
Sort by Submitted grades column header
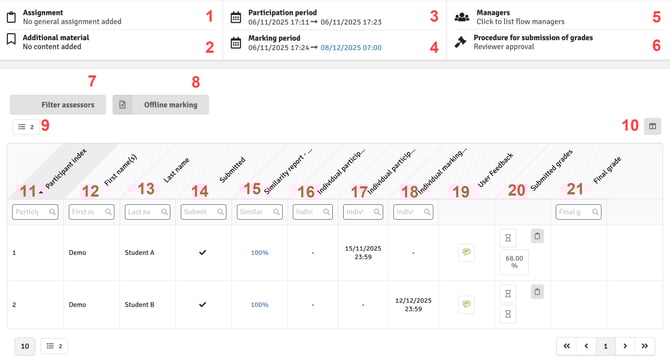551,170
